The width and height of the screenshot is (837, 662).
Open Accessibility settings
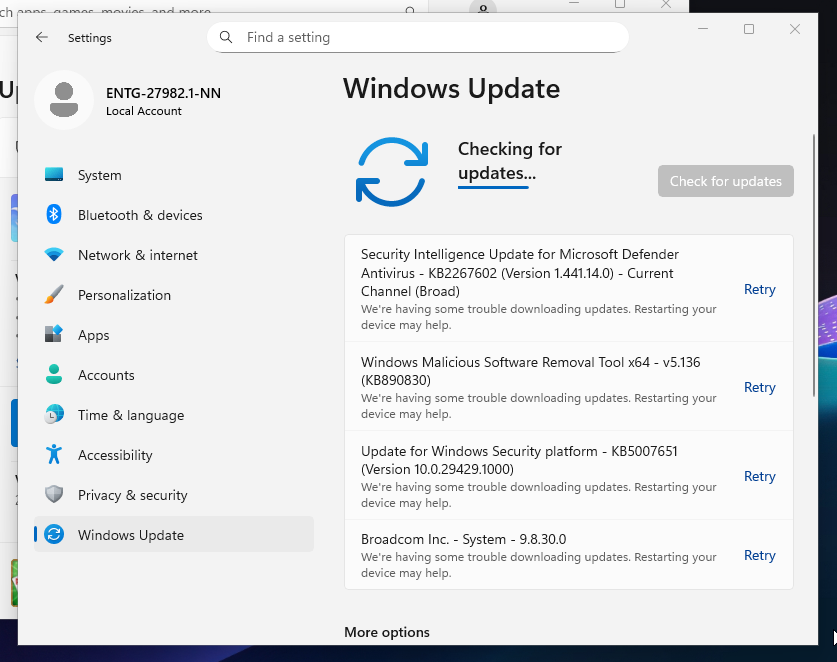click(x=174, y=455)
